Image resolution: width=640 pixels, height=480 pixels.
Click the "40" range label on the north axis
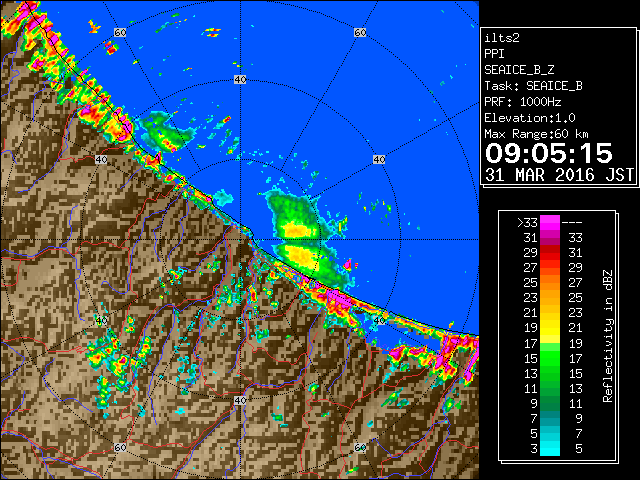tap(240, 80)
